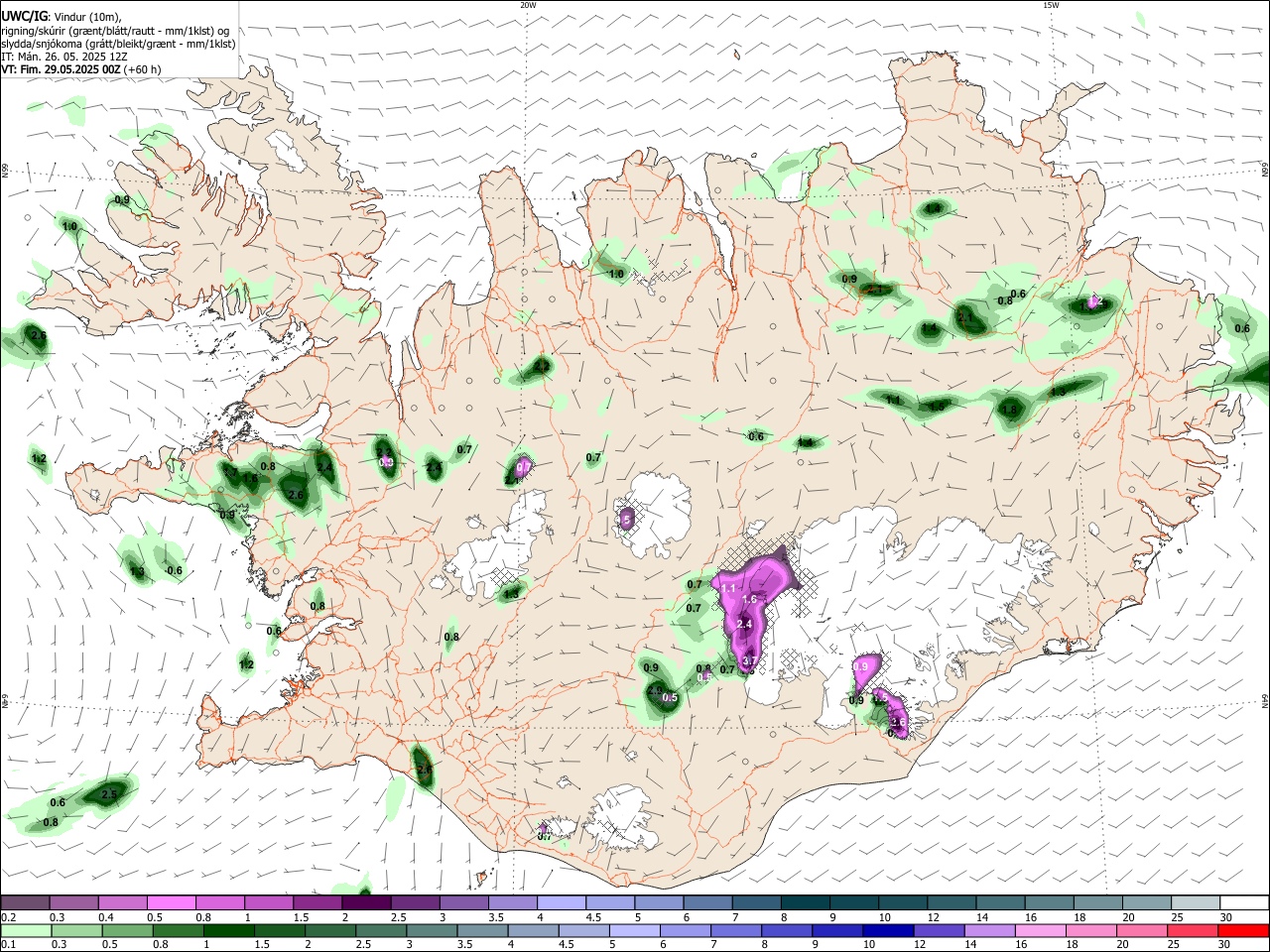Select top-row grey-teal swatch labeled 18
The image size is (1270, 952).
pyautogui.click(x=1099, y=902)
